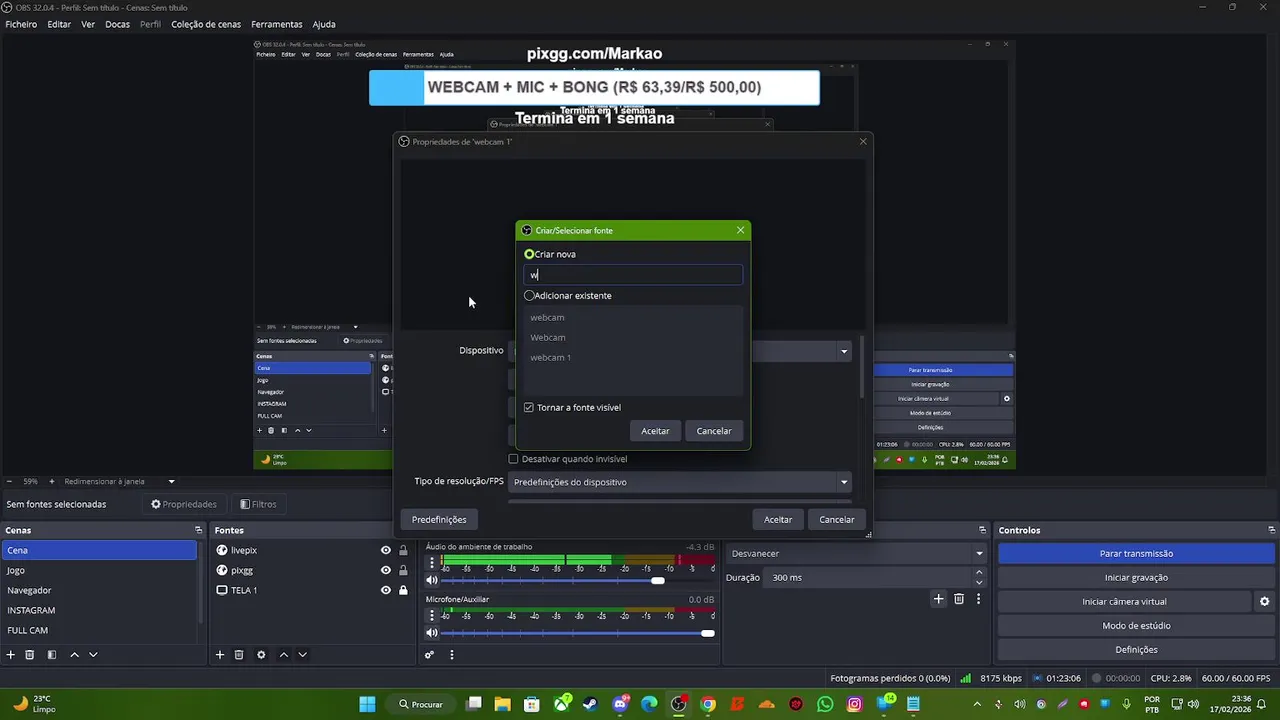Open the audio mixer three-dot menu at the bottom
The height and width of the screenshot is (720, 1280).
(x=451, y=655)
